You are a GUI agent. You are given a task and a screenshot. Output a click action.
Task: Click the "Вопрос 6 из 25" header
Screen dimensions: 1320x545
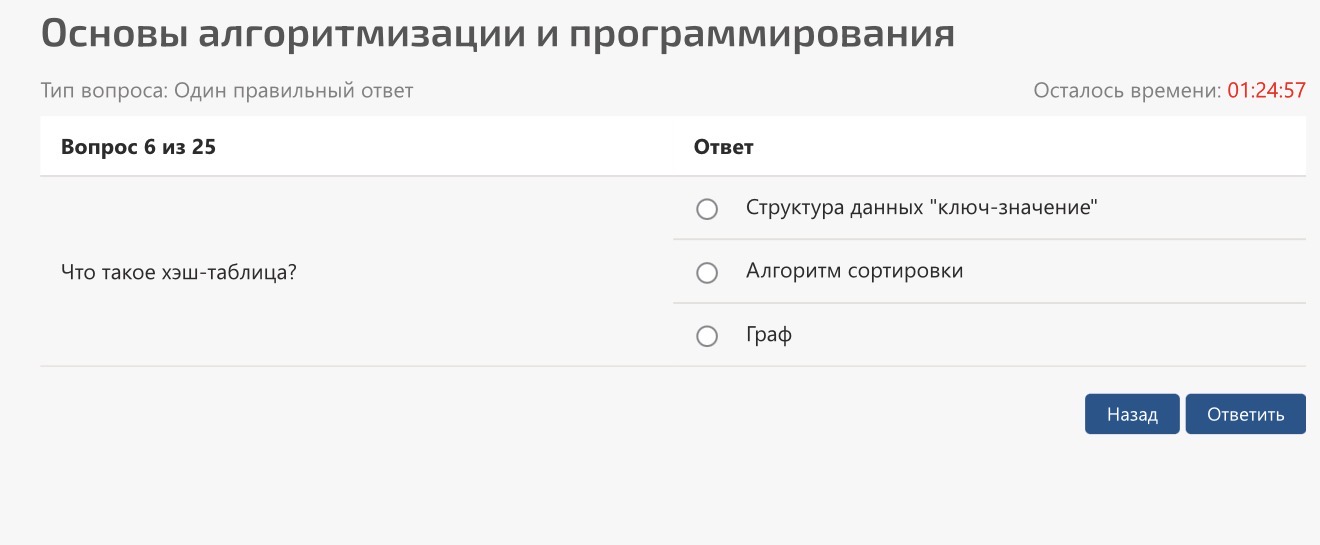(x=139, y=147)
